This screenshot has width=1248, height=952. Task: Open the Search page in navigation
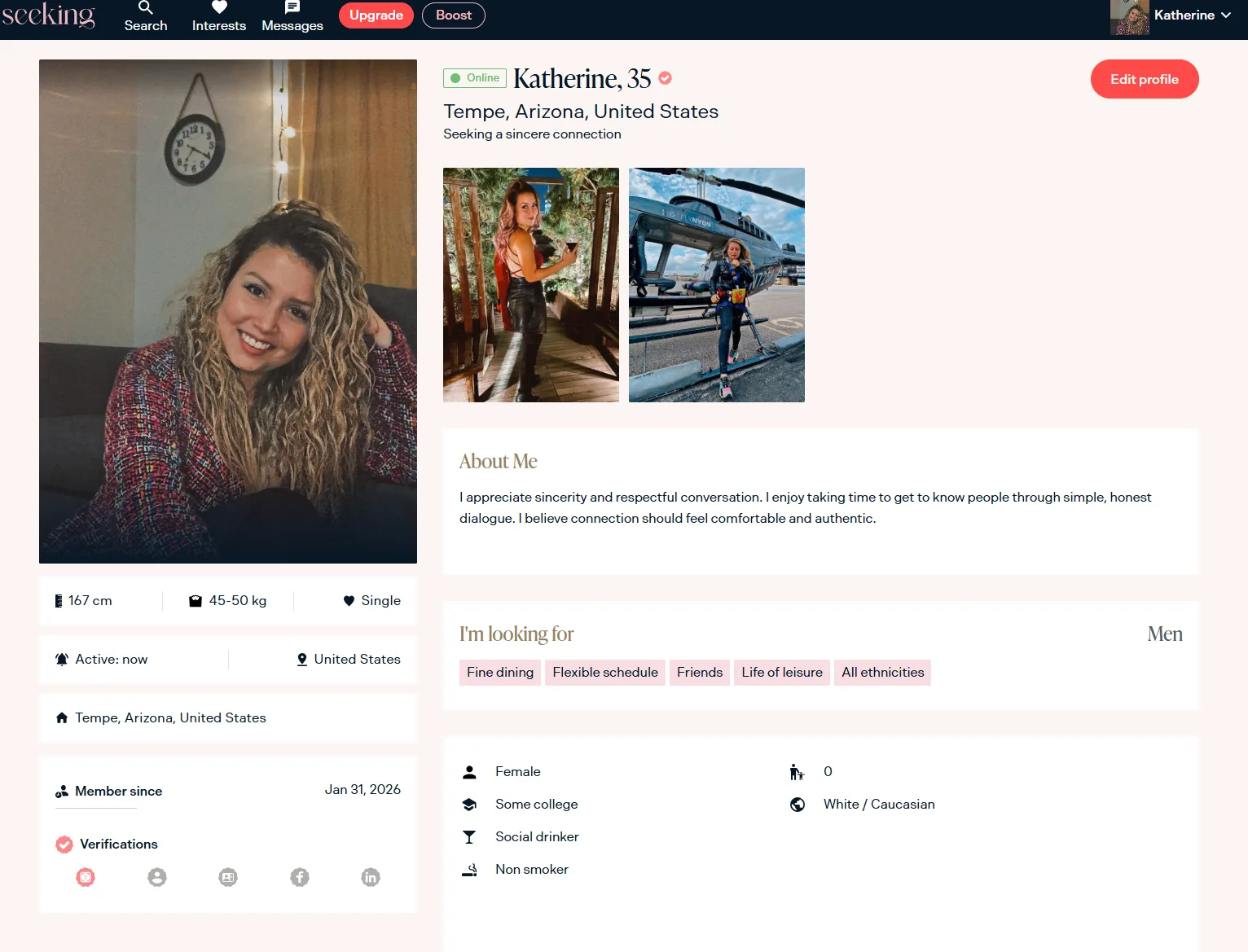pos(146,16)
